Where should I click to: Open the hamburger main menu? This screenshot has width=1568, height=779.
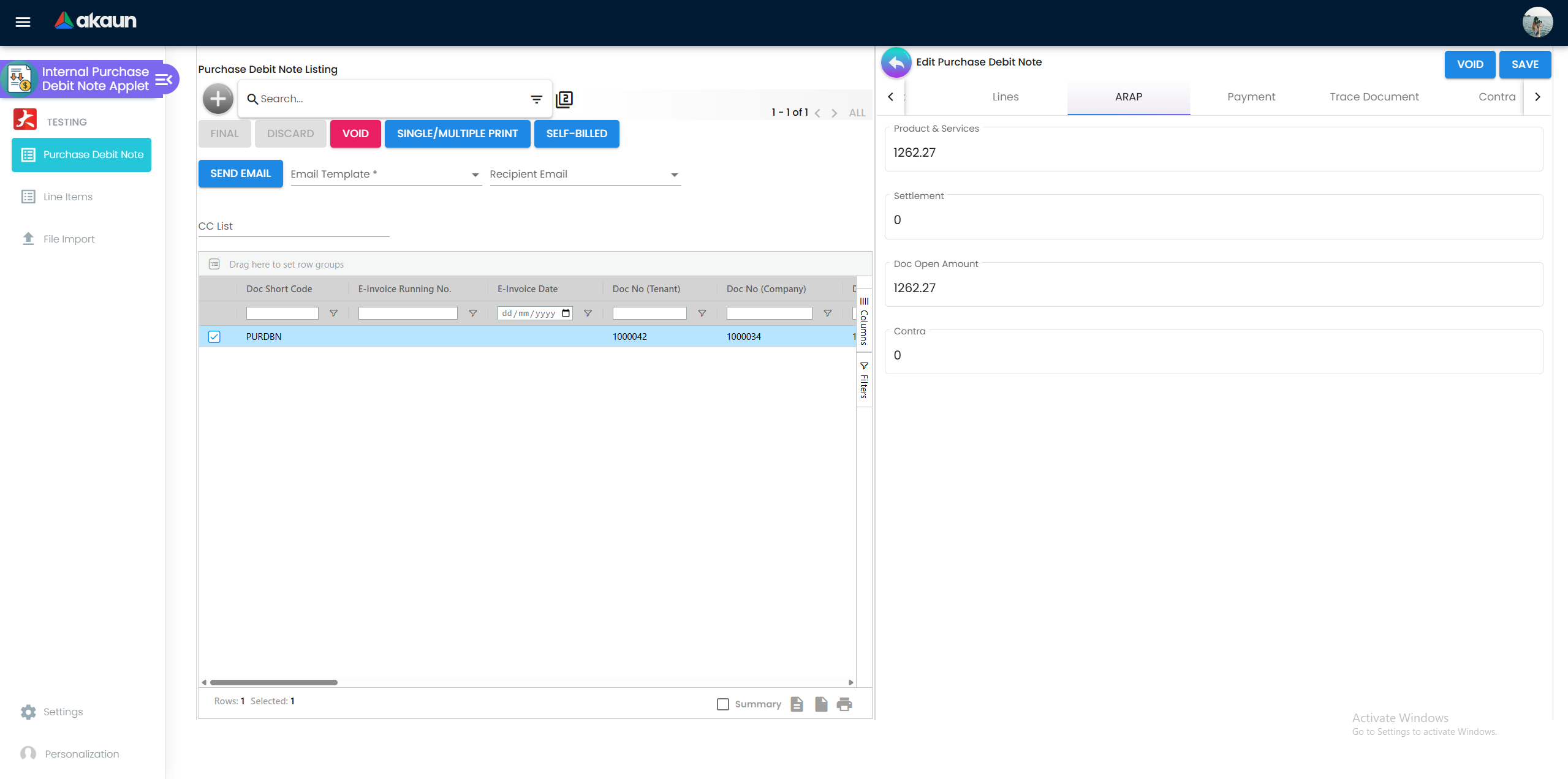[x=23, y=22]
